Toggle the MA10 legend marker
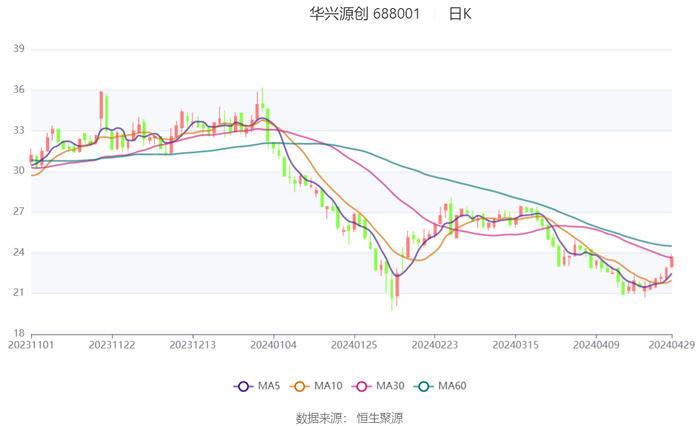The height and width of the screenshot is (426, 700). [x=299, y=386]
